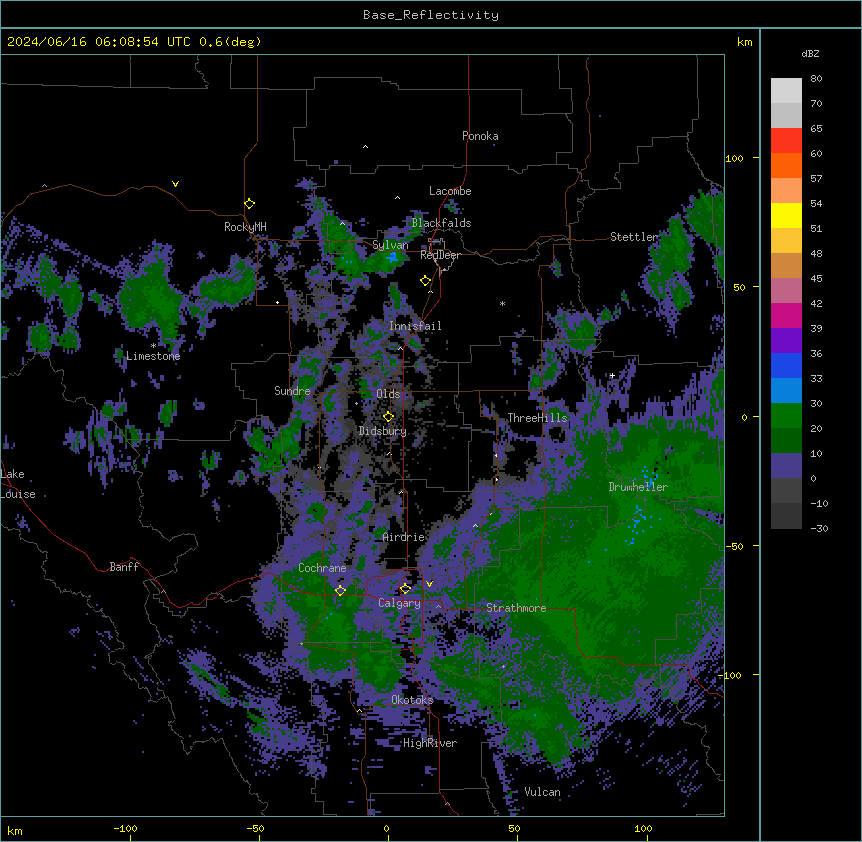Select the Cochrane label

click(322, 568)
